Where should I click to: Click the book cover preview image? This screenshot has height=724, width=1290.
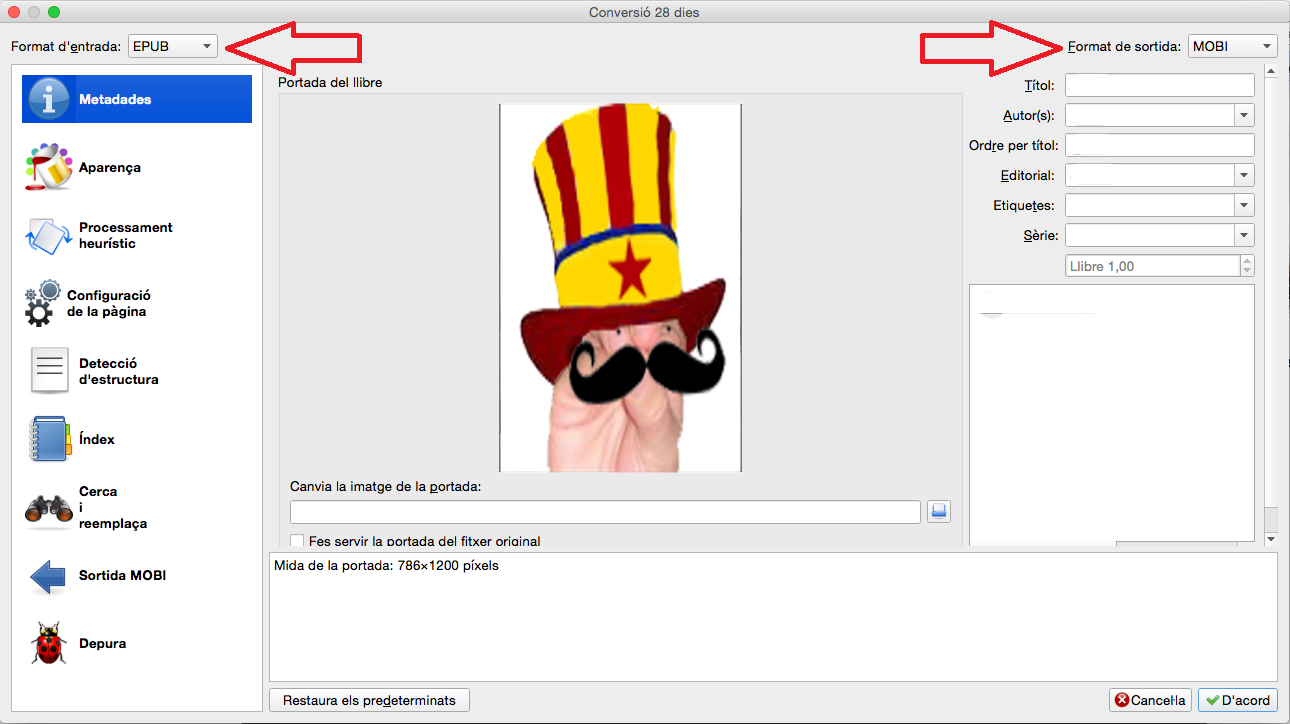[620, 287]
